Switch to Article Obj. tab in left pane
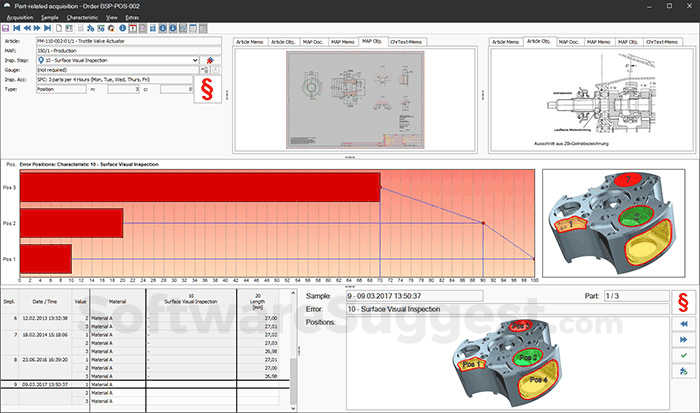Screen dimensions: 700x413 283,42
